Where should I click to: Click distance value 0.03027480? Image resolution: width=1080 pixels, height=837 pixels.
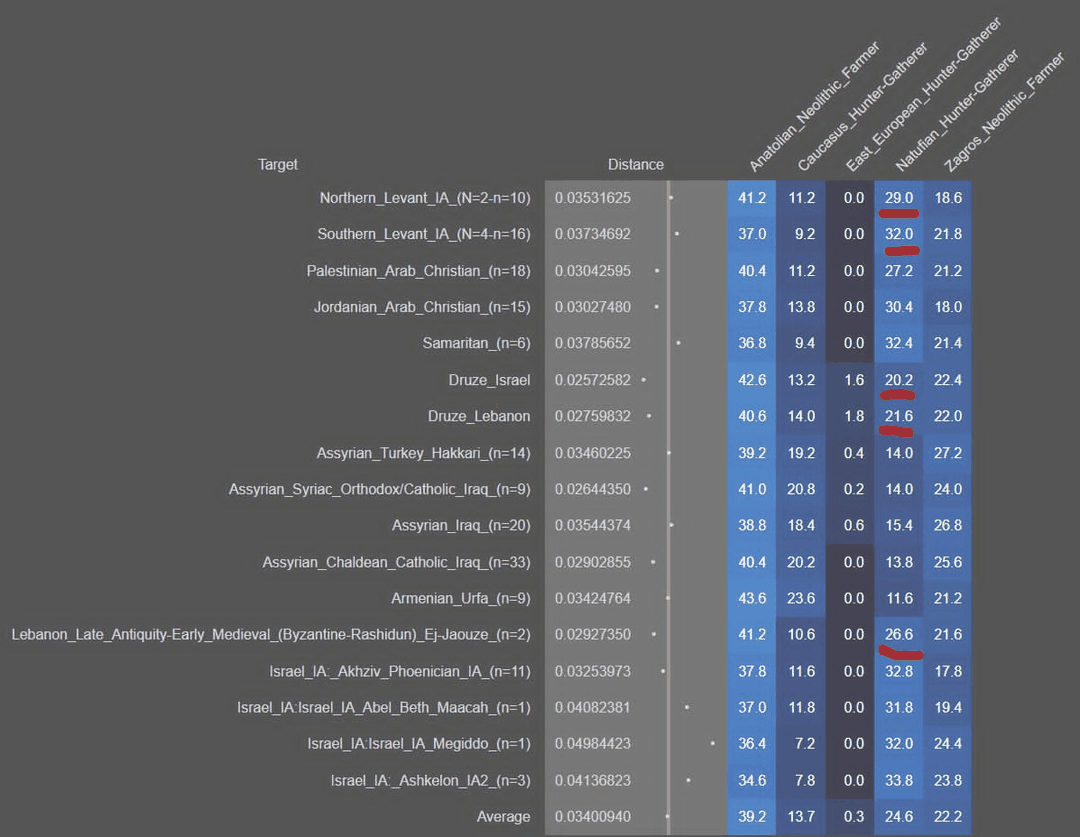[592, 307]
